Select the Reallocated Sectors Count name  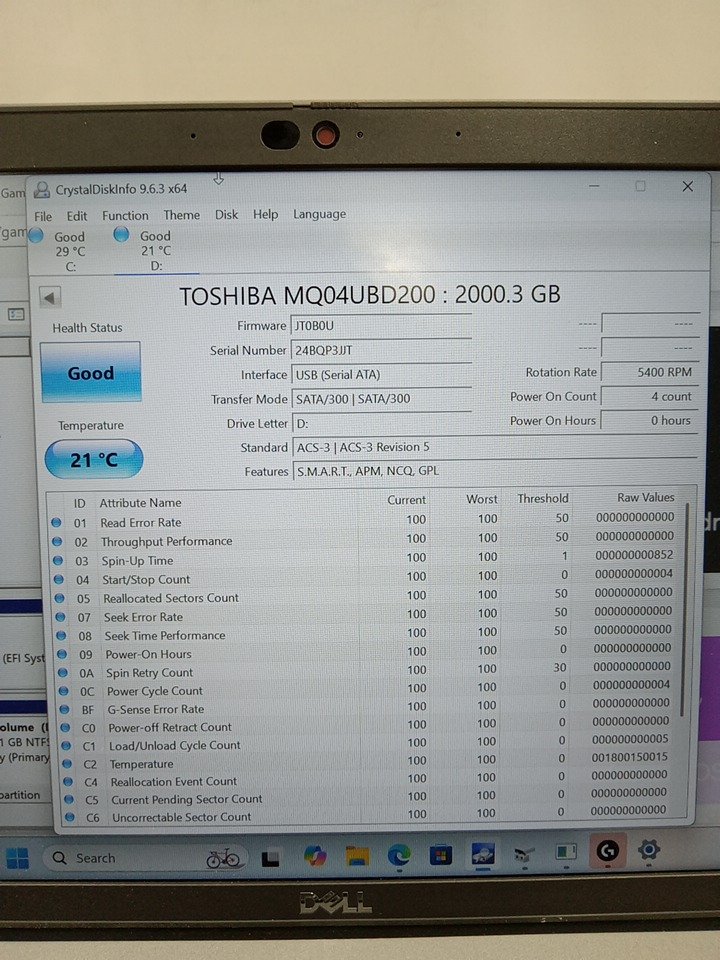(171, 598)
